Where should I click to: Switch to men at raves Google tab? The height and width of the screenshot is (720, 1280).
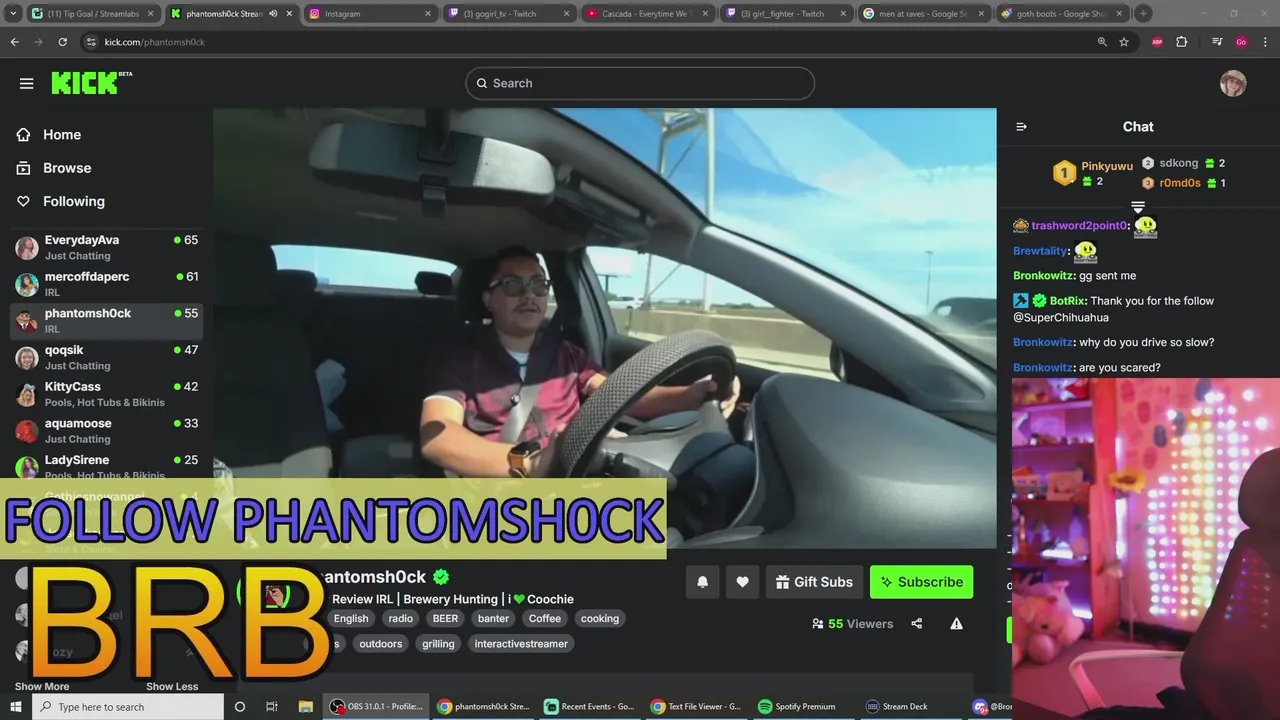coord(924,14)
